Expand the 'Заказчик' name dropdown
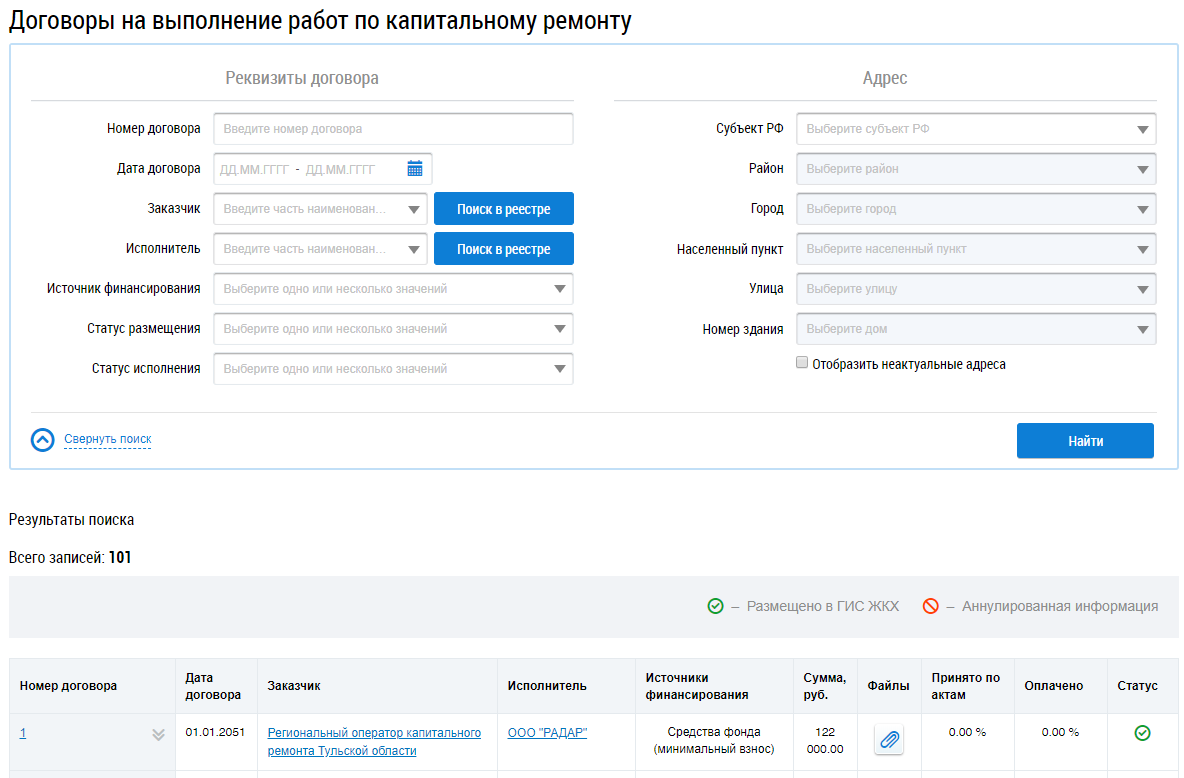This screenshot has width=1184, height=778. [414, 209]
